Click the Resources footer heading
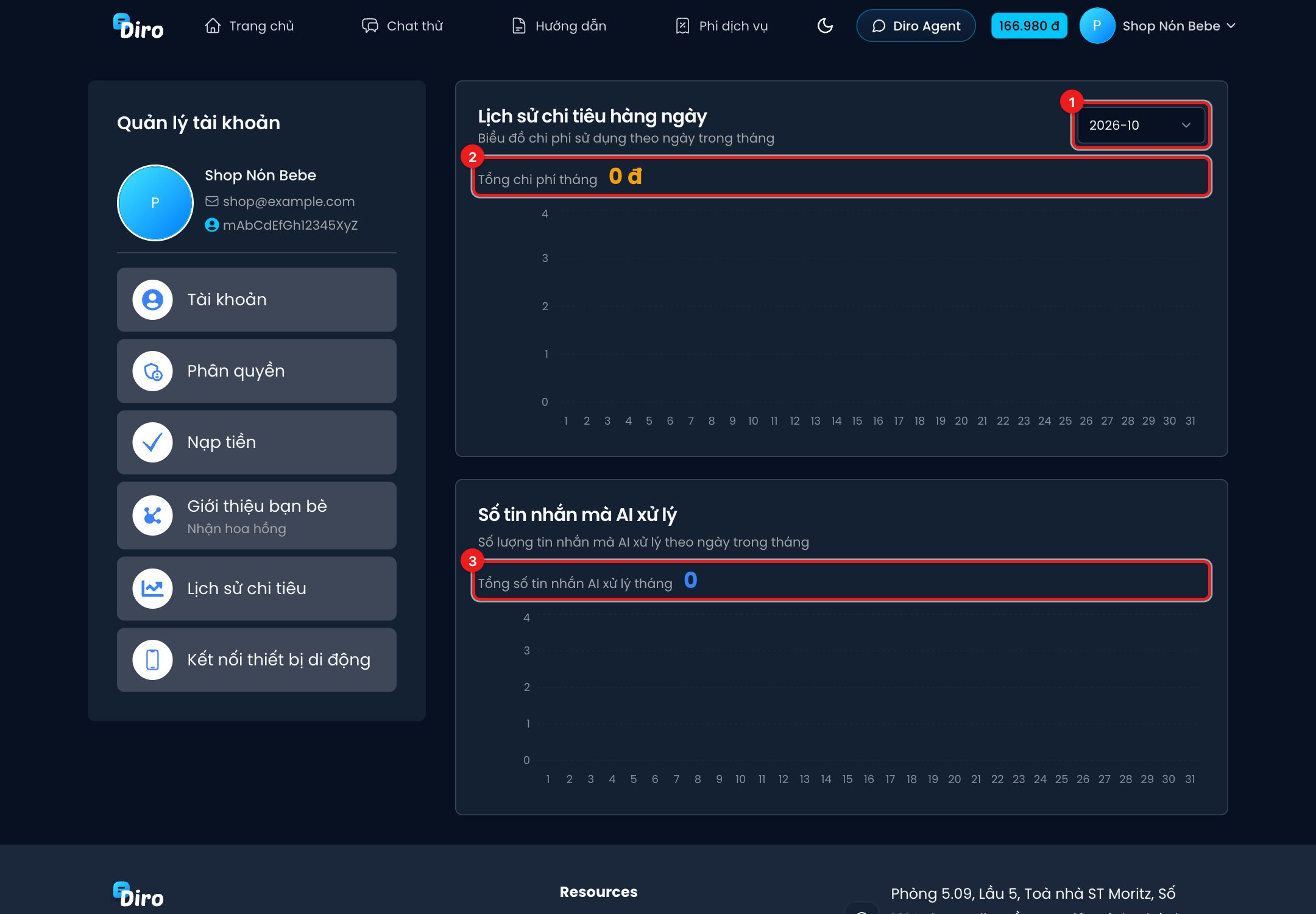This screenshot has height=914, width=1316. 598,891
